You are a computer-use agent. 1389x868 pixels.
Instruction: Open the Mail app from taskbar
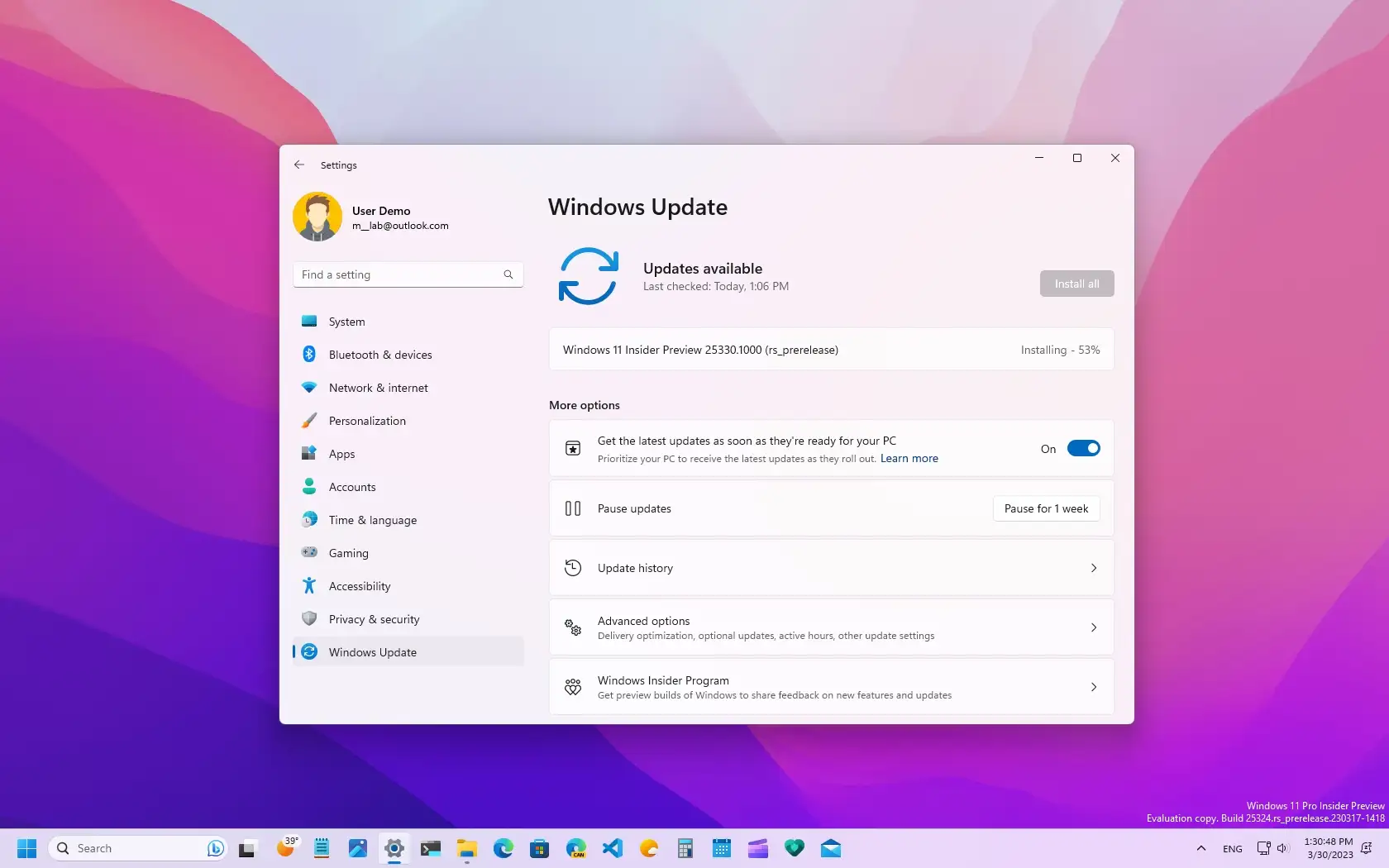831,848
